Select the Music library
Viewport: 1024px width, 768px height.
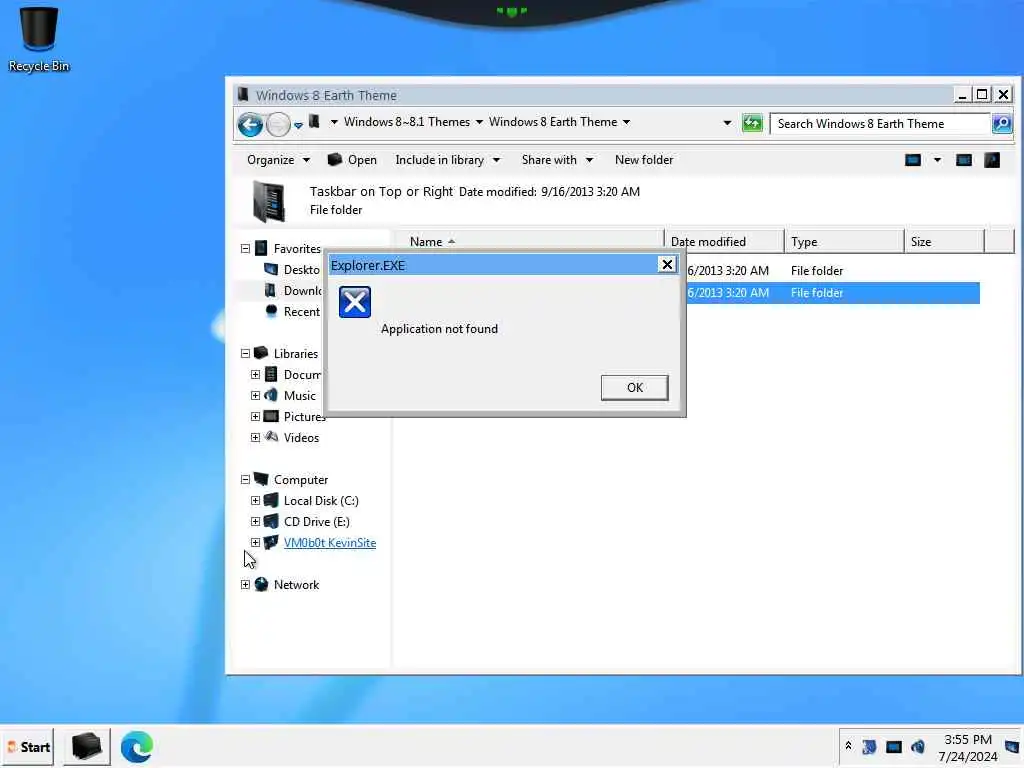point(300,395)
